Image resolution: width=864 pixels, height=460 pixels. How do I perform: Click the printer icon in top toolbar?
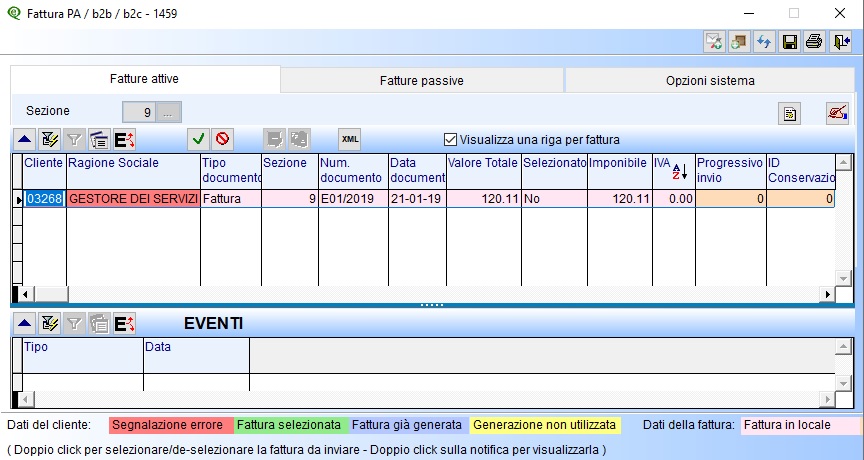(x=814, y=42)
